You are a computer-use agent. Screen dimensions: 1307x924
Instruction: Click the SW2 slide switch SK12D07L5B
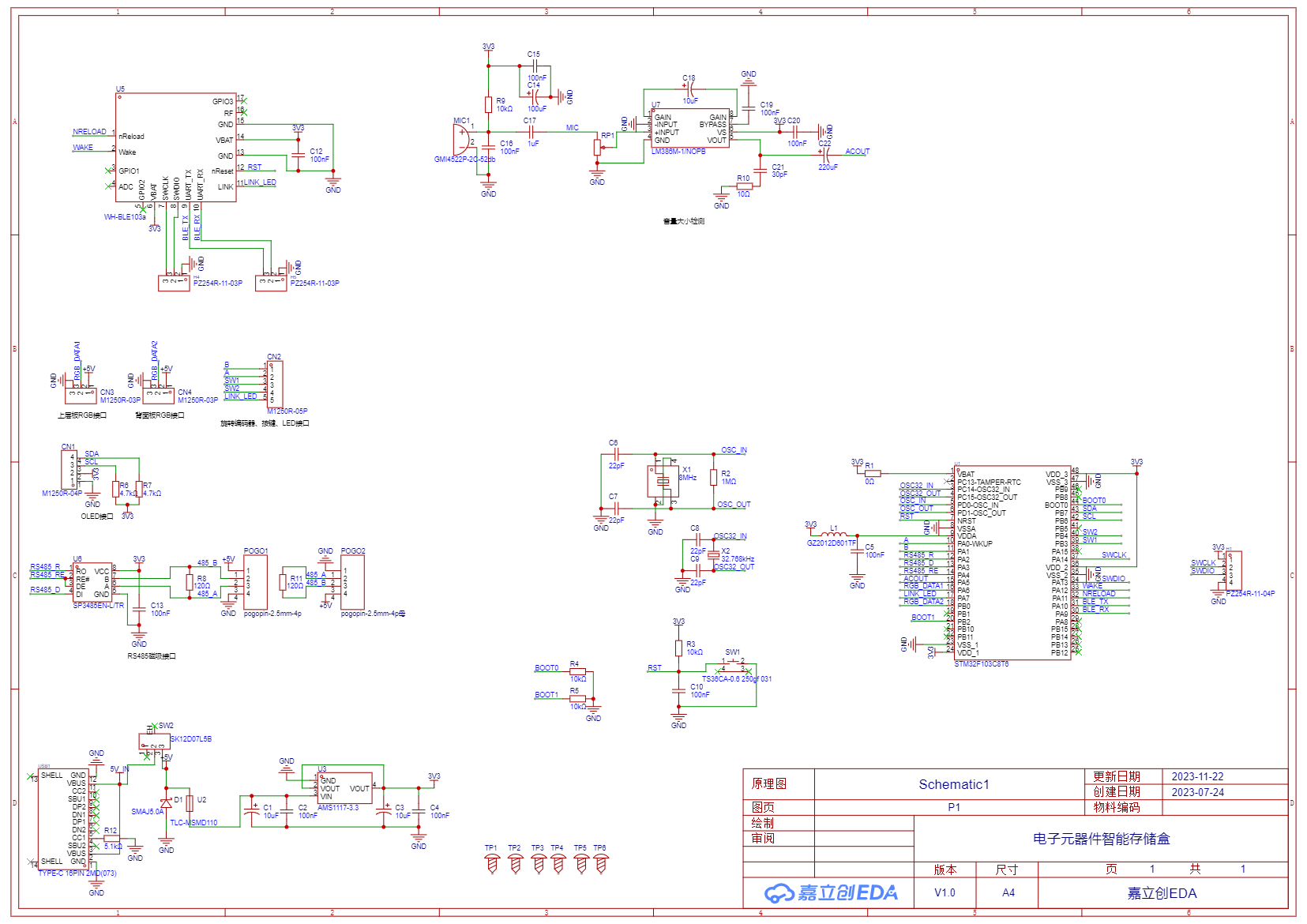click(x=154, y=741)
